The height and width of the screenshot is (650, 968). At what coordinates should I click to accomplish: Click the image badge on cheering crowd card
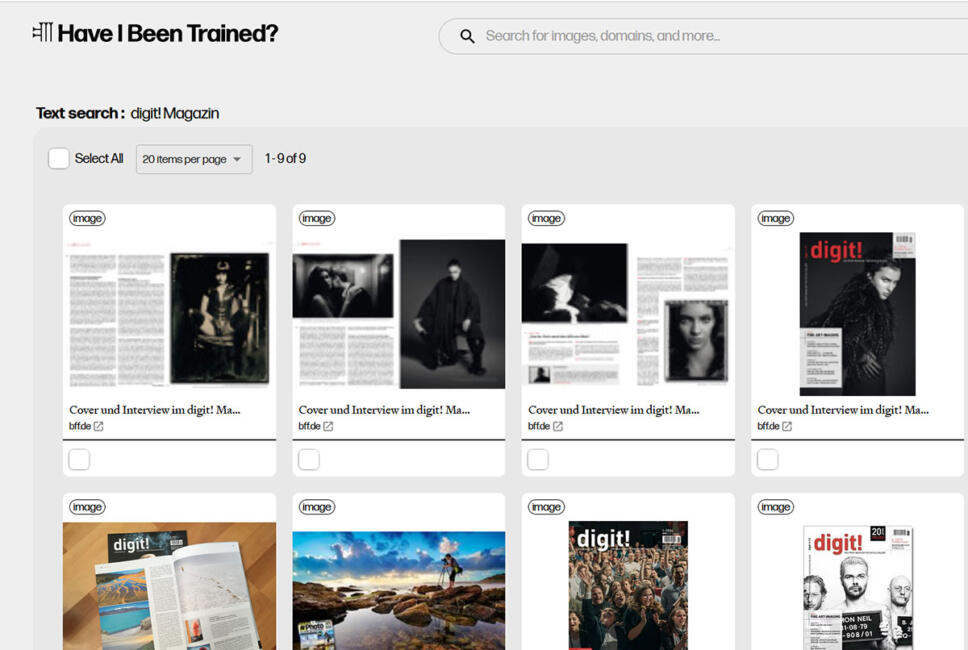[546, 507]
